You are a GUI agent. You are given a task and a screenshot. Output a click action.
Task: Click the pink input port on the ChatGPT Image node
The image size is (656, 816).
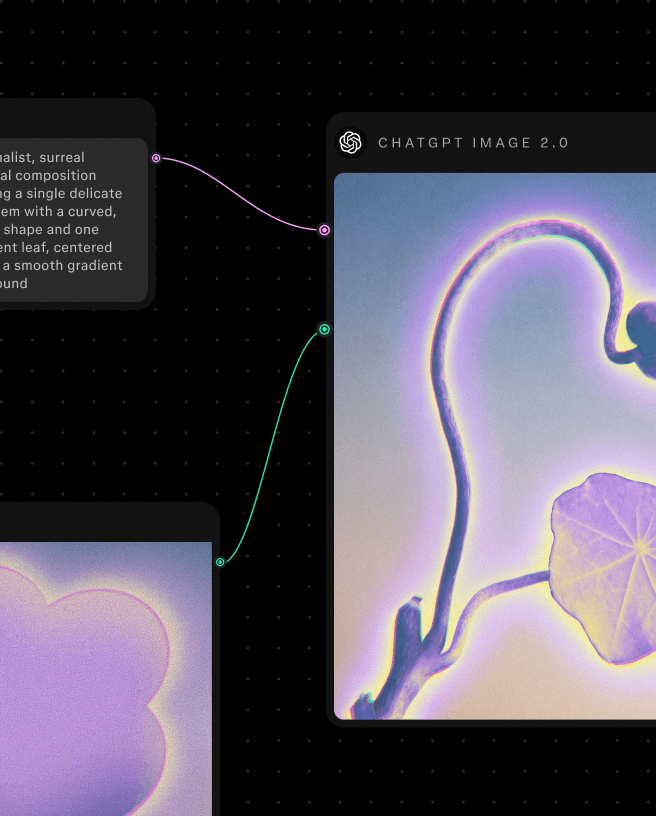(324, 230)
